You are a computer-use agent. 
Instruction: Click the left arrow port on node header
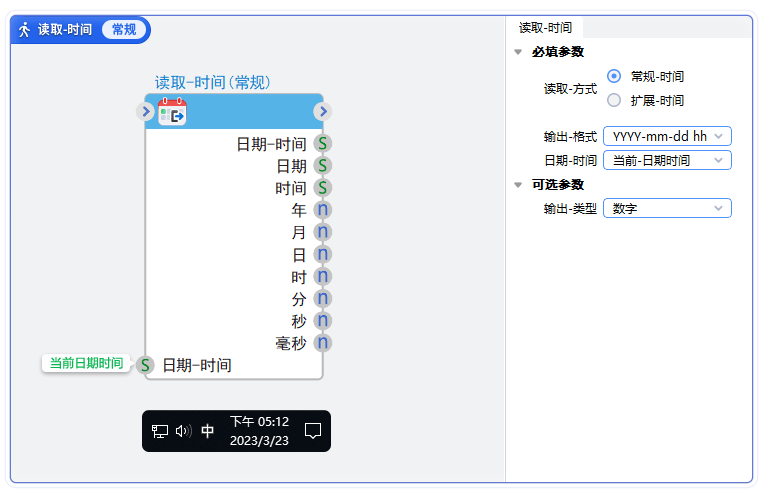pyautogui.click(x=145, y=112)
